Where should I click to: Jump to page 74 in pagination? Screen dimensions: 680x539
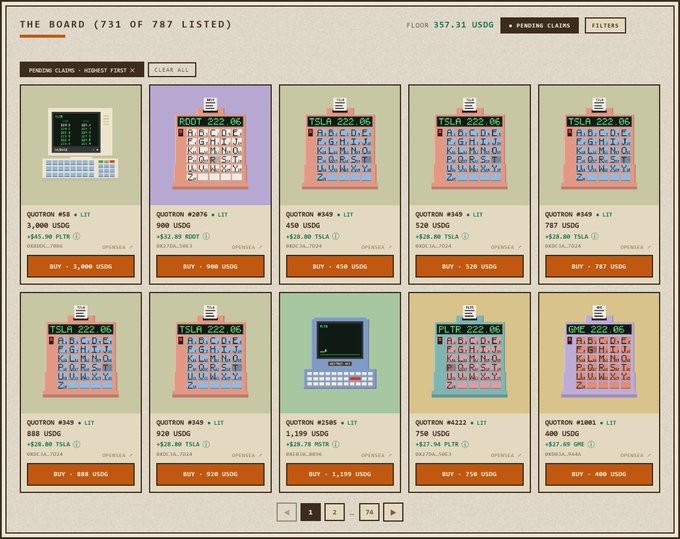369,512
